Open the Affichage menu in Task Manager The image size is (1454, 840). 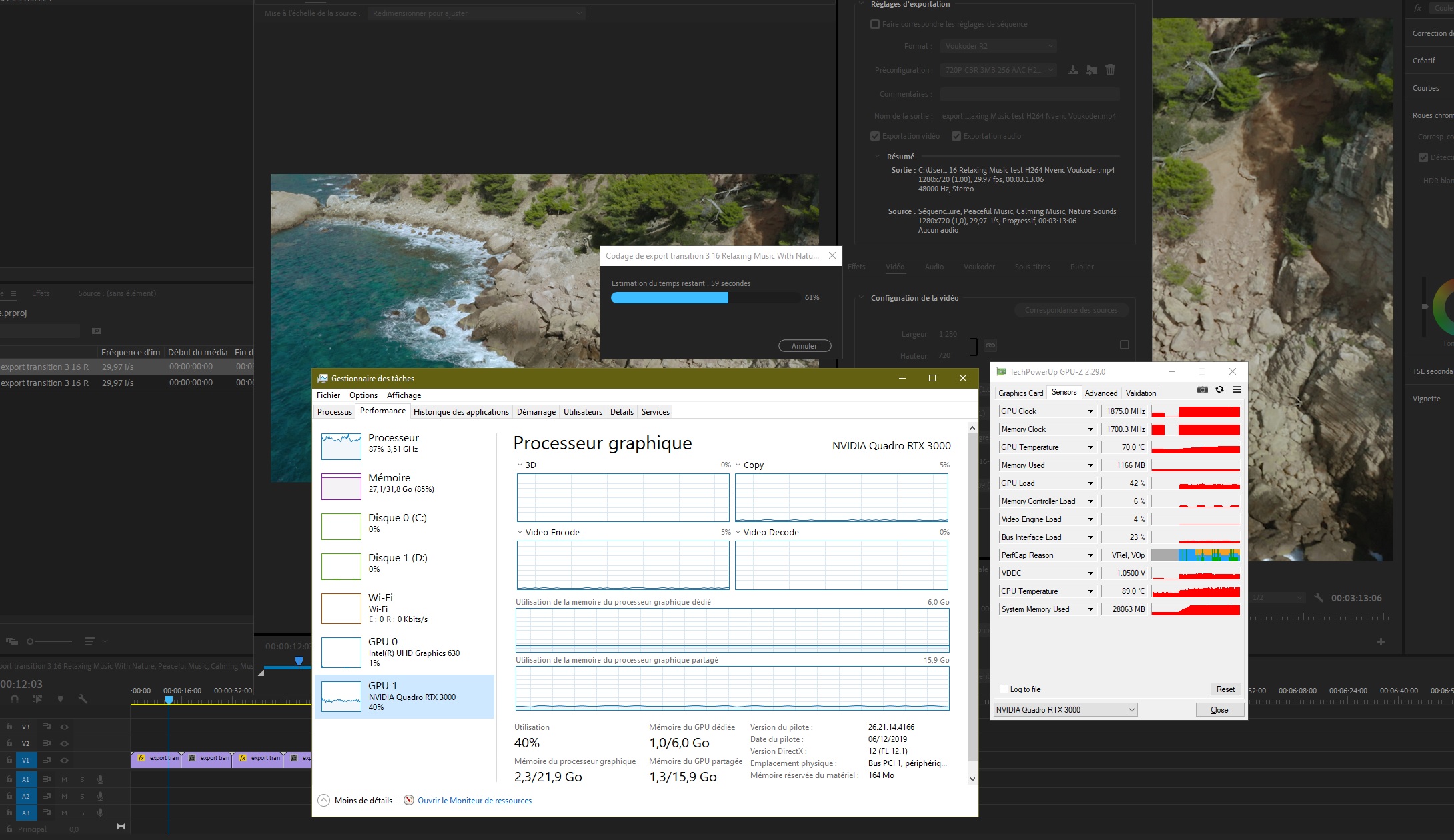pos(404,395)
